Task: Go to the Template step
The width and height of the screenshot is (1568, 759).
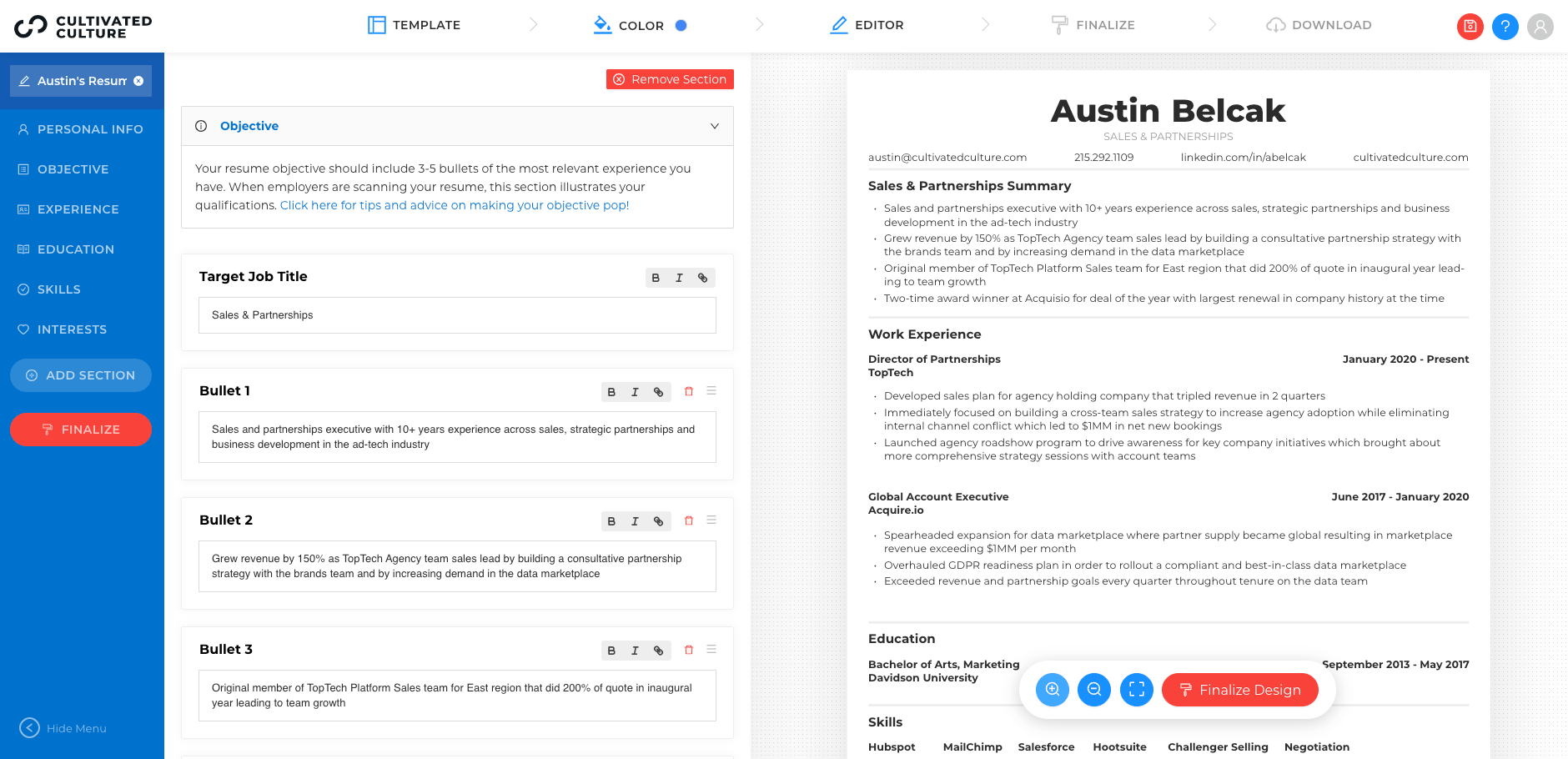Action: point(415,25)
